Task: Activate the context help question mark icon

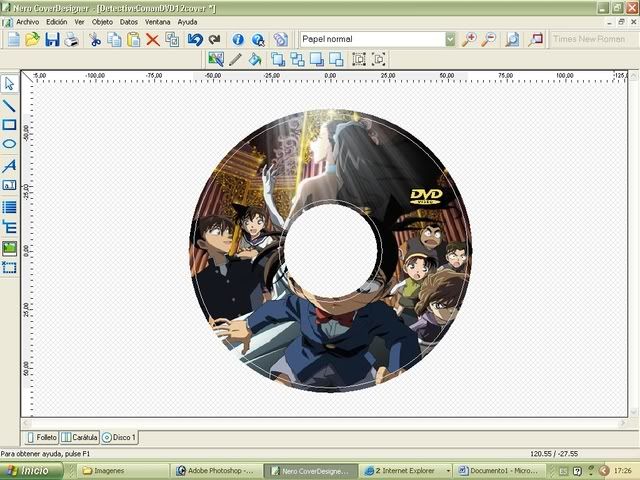Action: pyautogui.click(x=258, y=40)
